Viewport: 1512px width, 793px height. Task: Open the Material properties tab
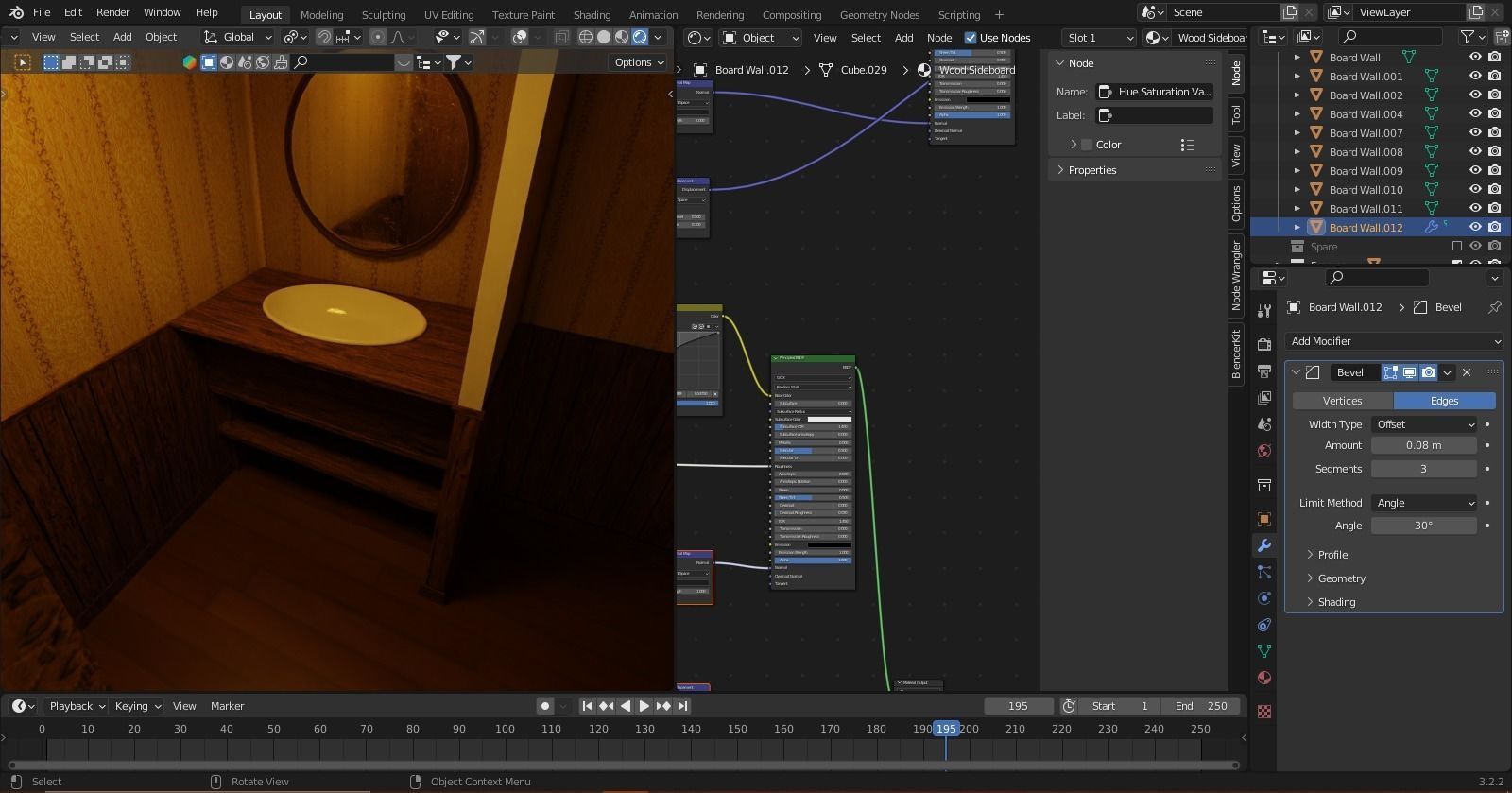[x=1264, y=678]
